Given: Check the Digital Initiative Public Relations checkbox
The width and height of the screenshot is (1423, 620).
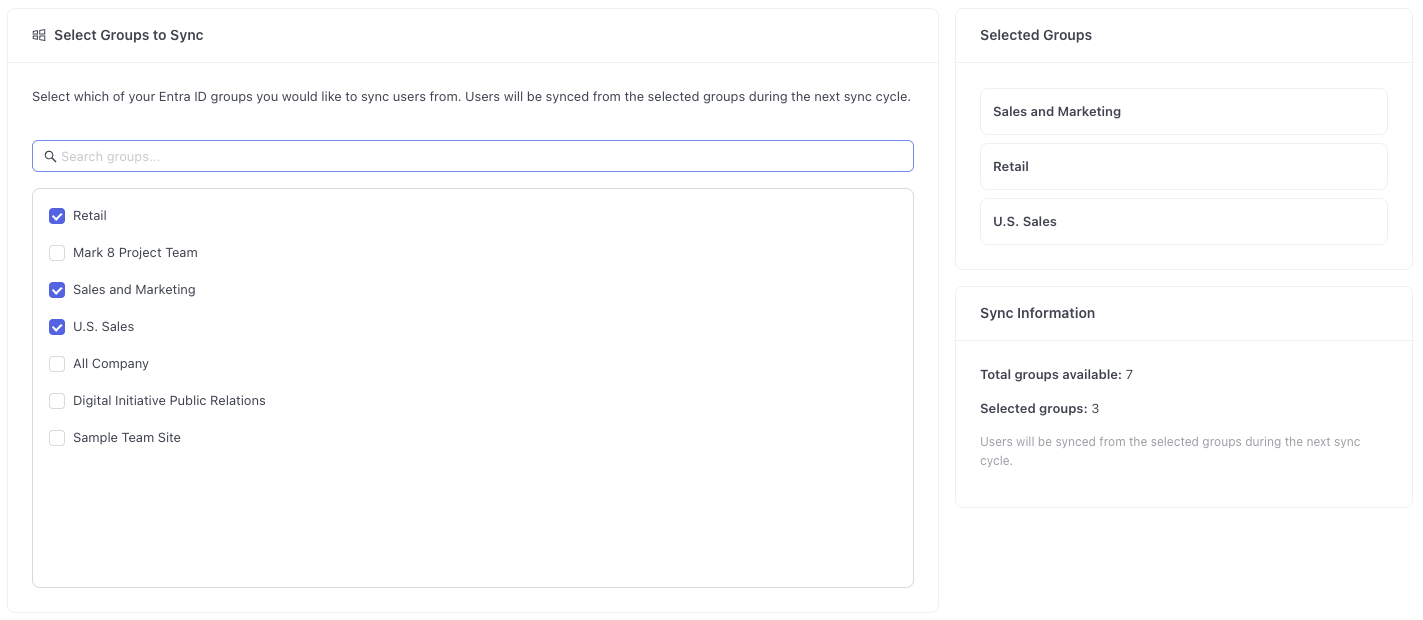Looking at the screenshot, I should (x=57, y=401).
